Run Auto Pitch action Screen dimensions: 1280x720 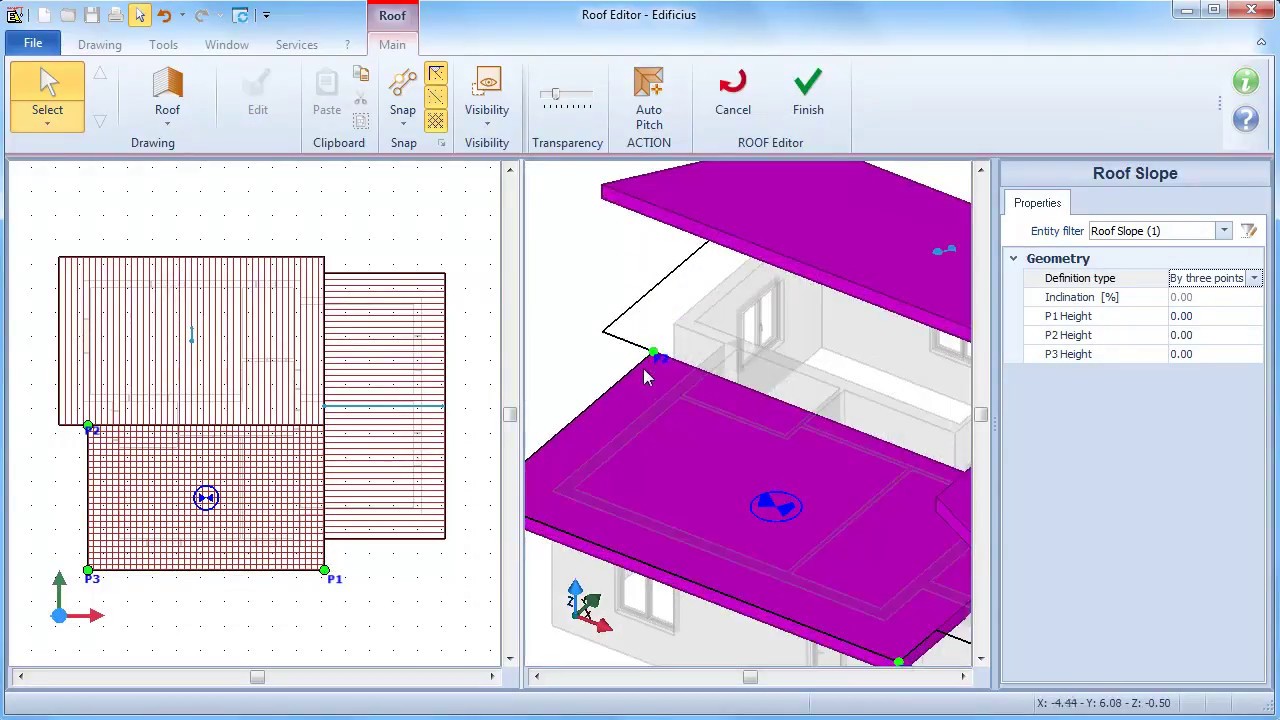click(649, 98)
